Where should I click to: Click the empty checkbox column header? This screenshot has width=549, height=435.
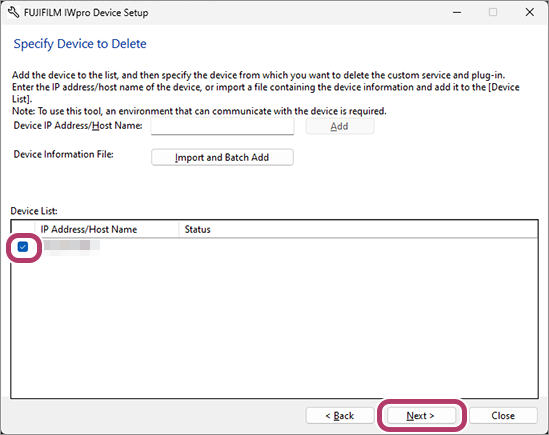23,229
